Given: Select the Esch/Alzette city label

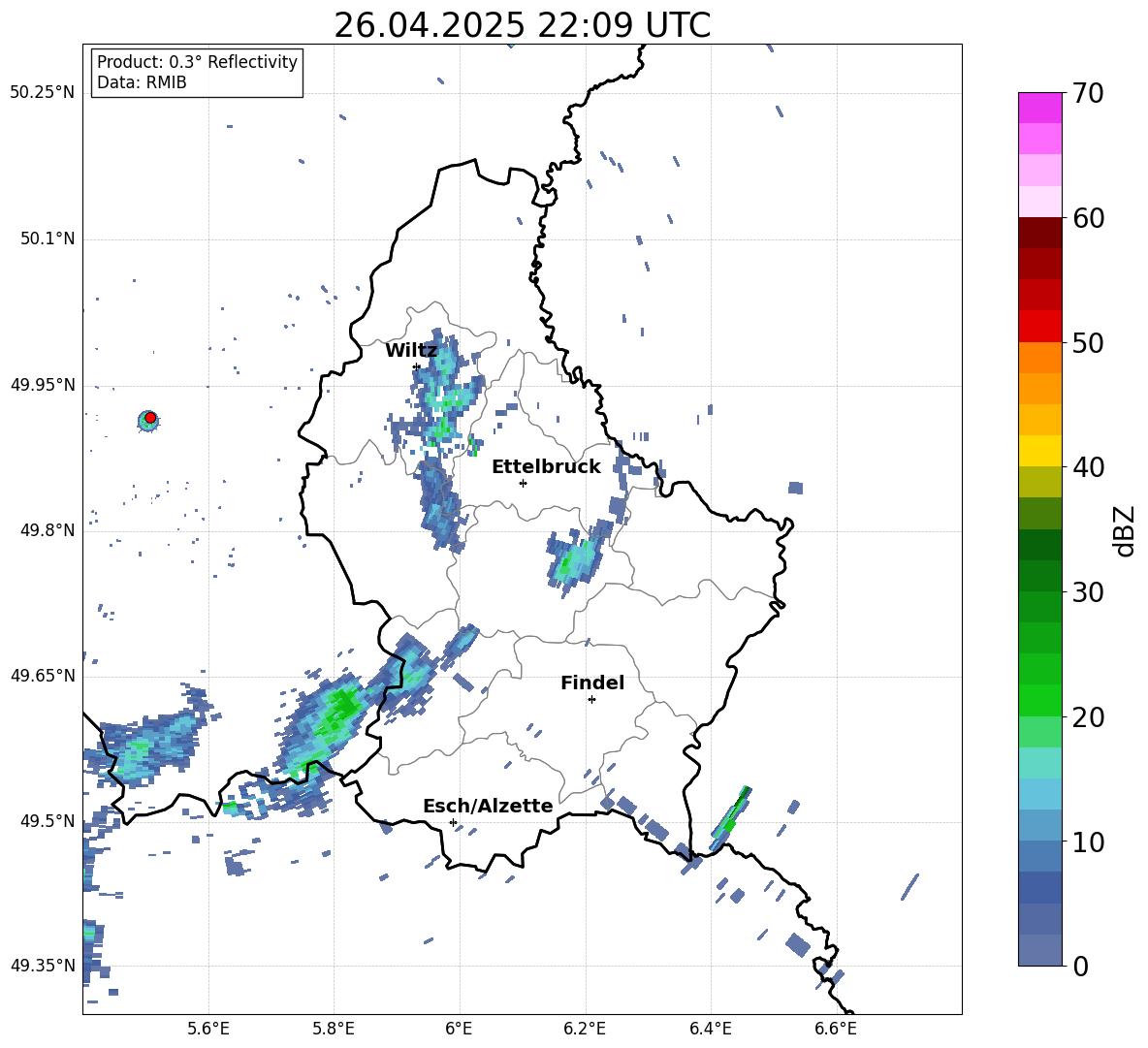Looking at the screenshot, I should pyautogui.click(x=488, y=807).
